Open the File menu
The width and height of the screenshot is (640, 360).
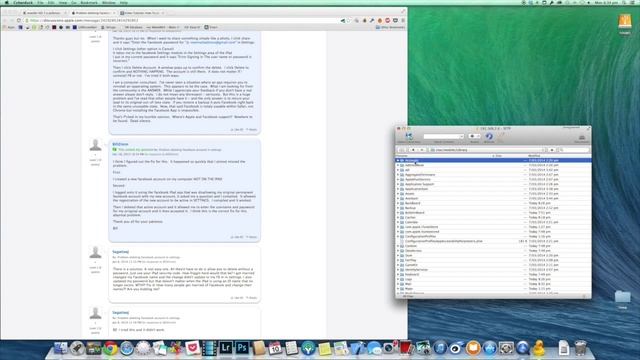coord(40,2)
